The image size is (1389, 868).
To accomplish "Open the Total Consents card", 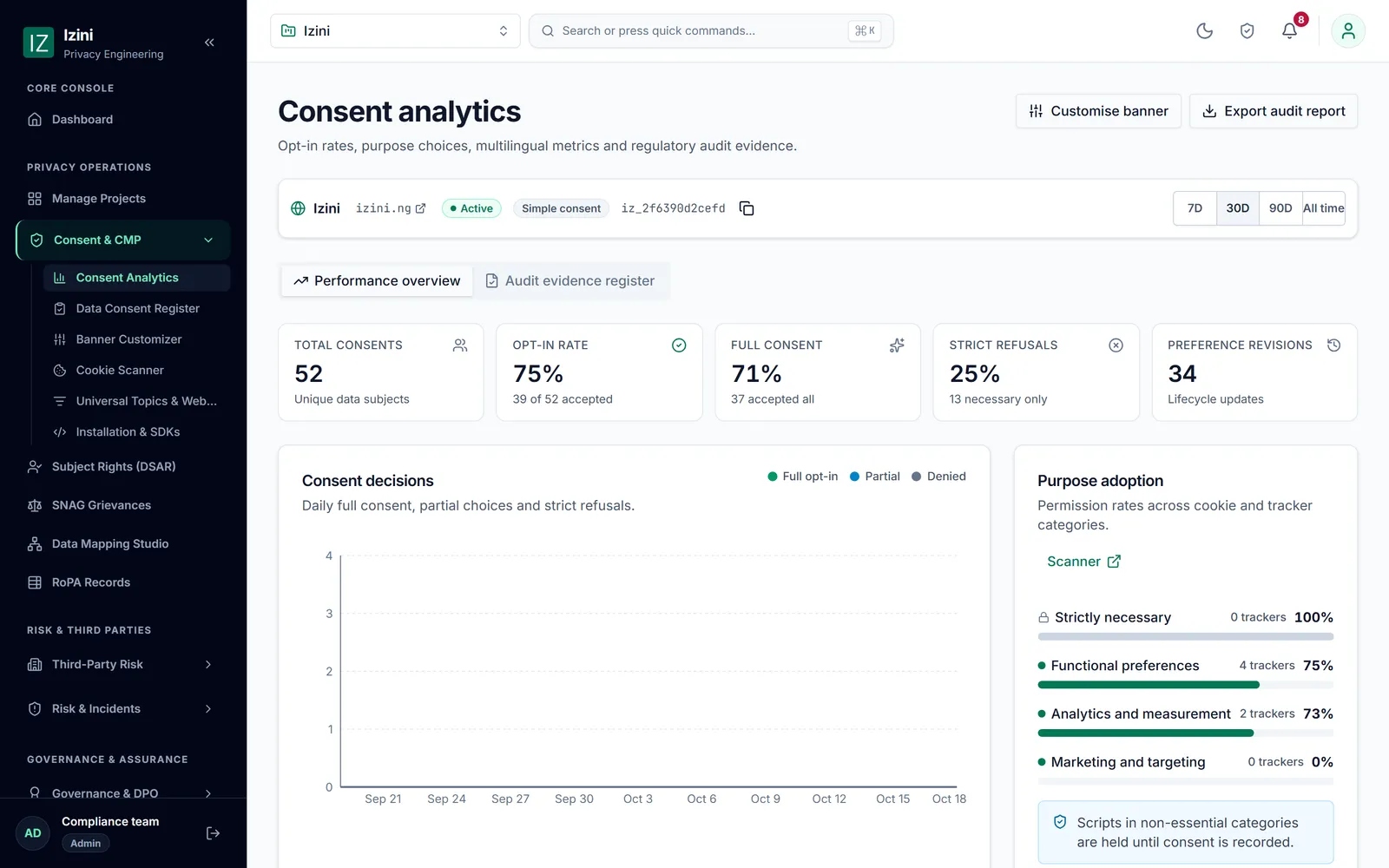I will coord(380,372).
